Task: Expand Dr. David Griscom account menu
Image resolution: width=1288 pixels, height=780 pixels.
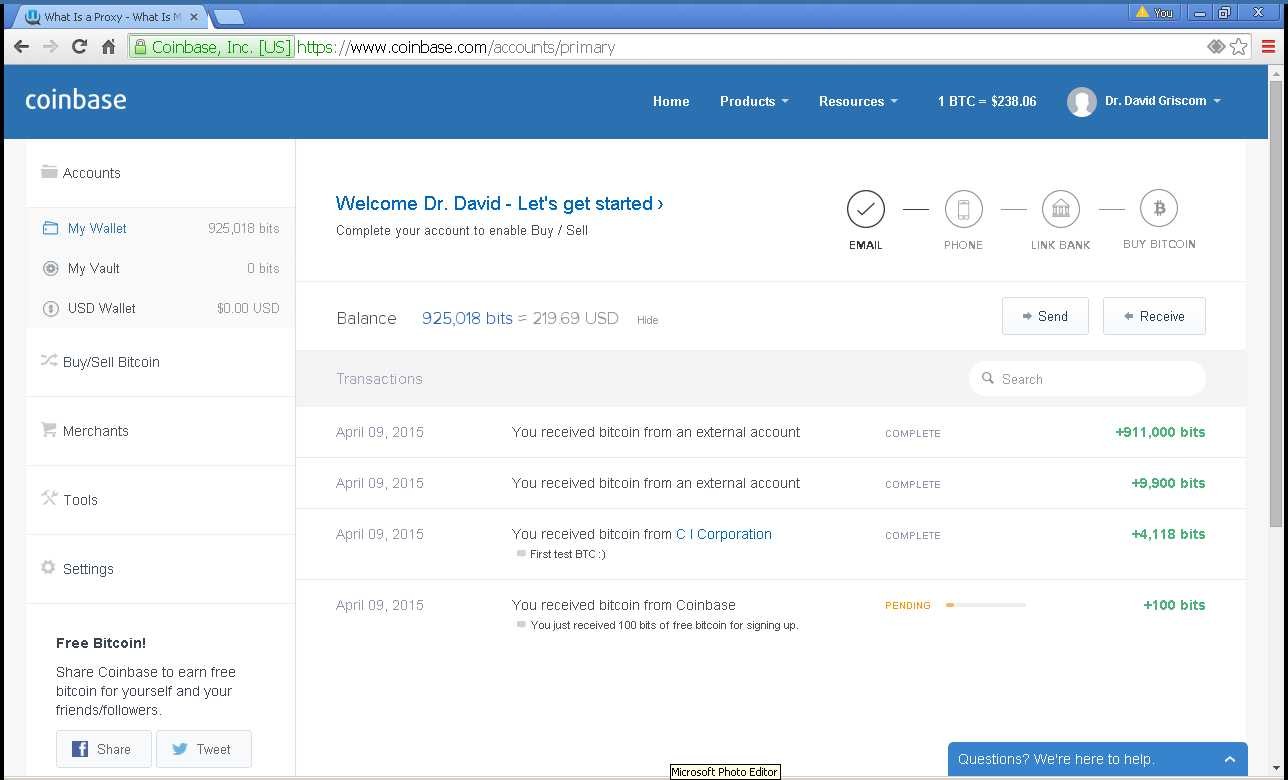Action: pyautogui.click(x=1163, y=101)
